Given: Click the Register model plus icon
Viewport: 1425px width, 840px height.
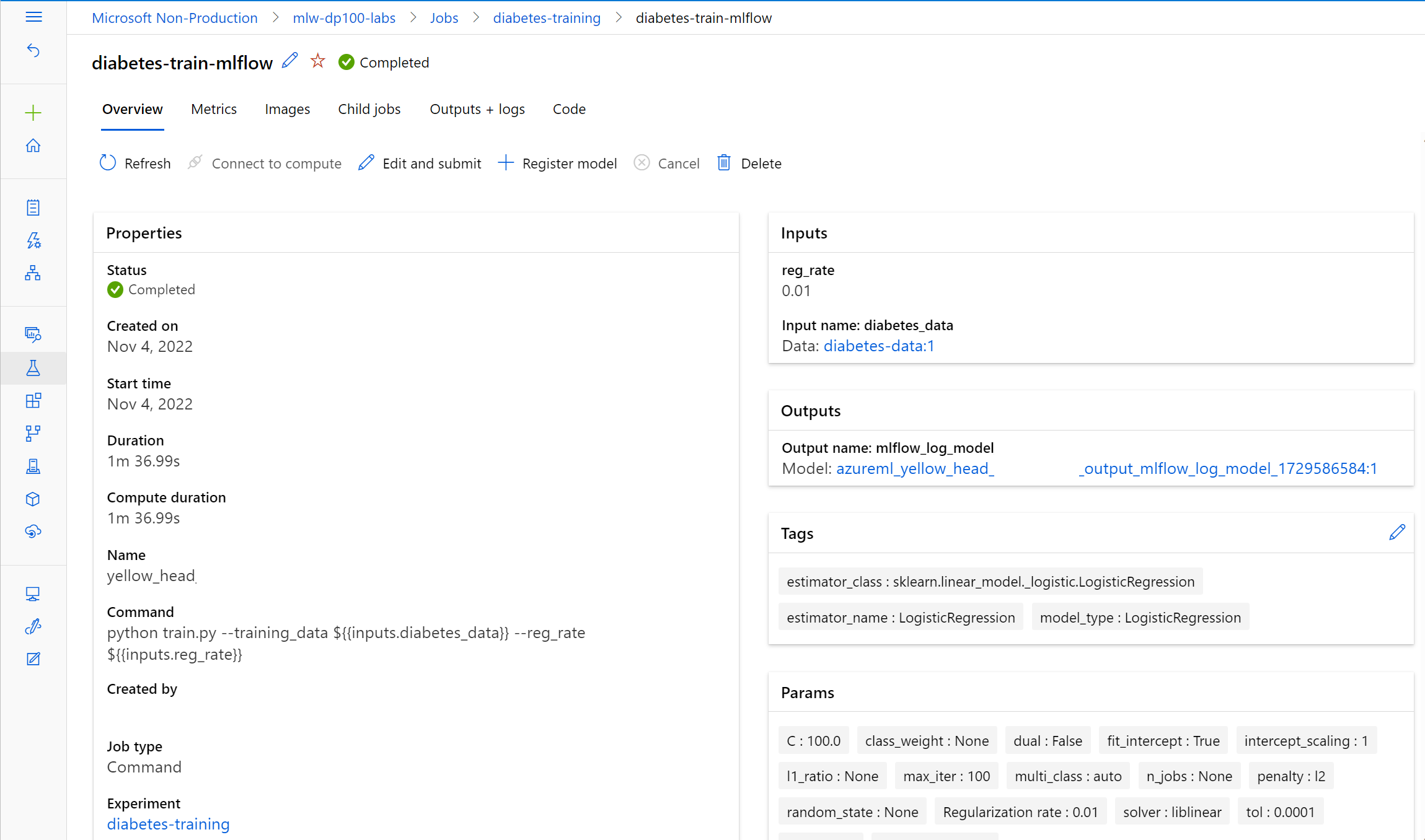Looking at the screenshot, I should pyautogui.click(x=505, y=163).
